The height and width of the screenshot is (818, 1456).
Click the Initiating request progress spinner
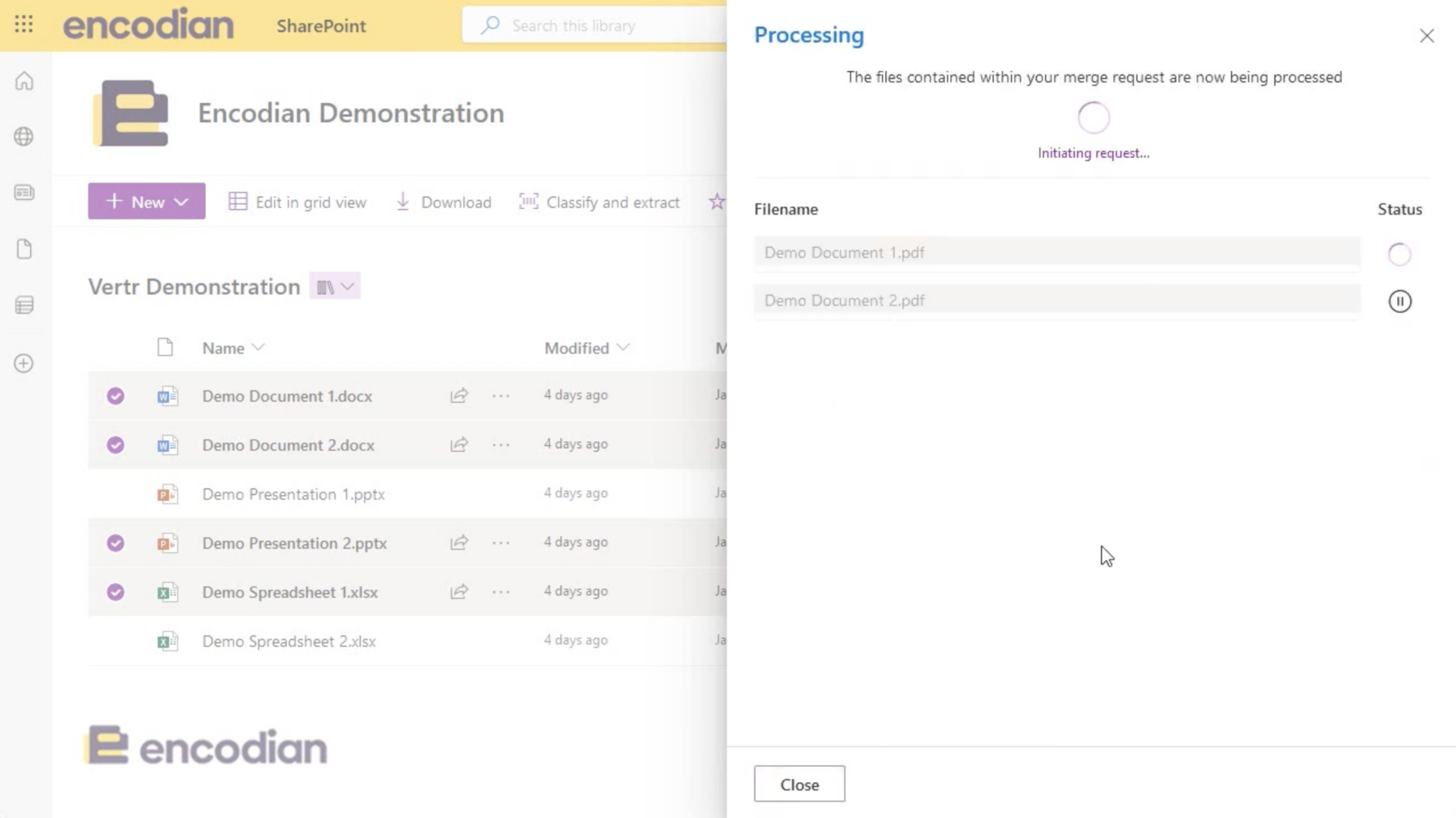click(x=1093, y=118)
